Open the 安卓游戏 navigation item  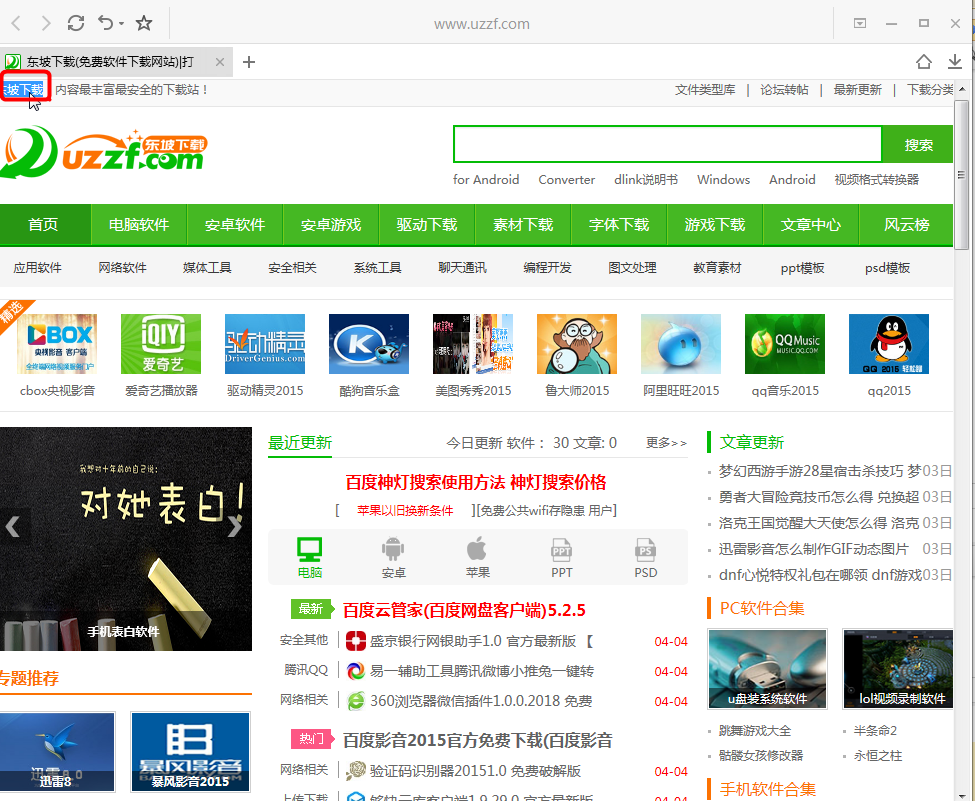(x=331, y=225)
